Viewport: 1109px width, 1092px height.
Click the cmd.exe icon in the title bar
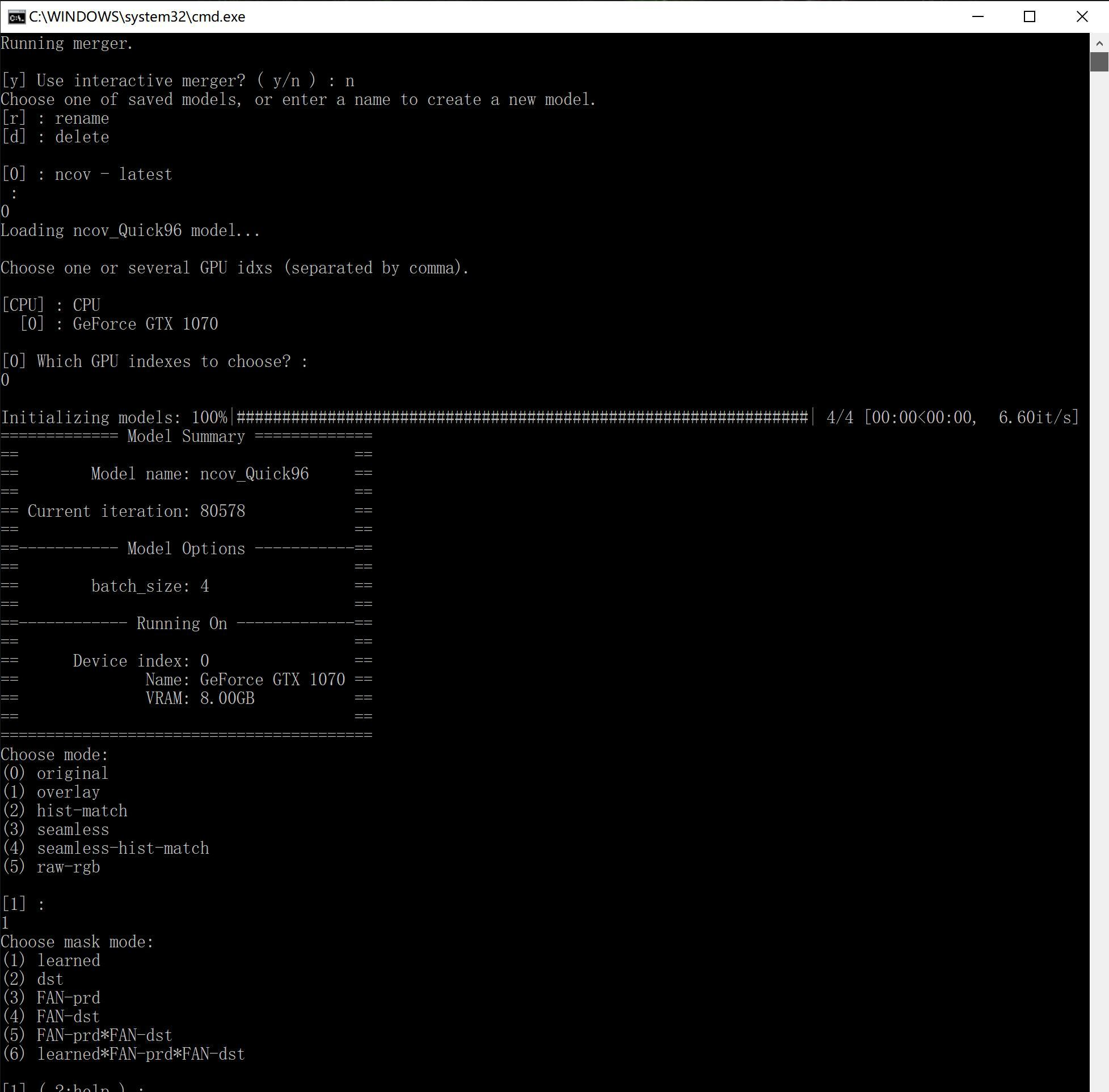16,16
